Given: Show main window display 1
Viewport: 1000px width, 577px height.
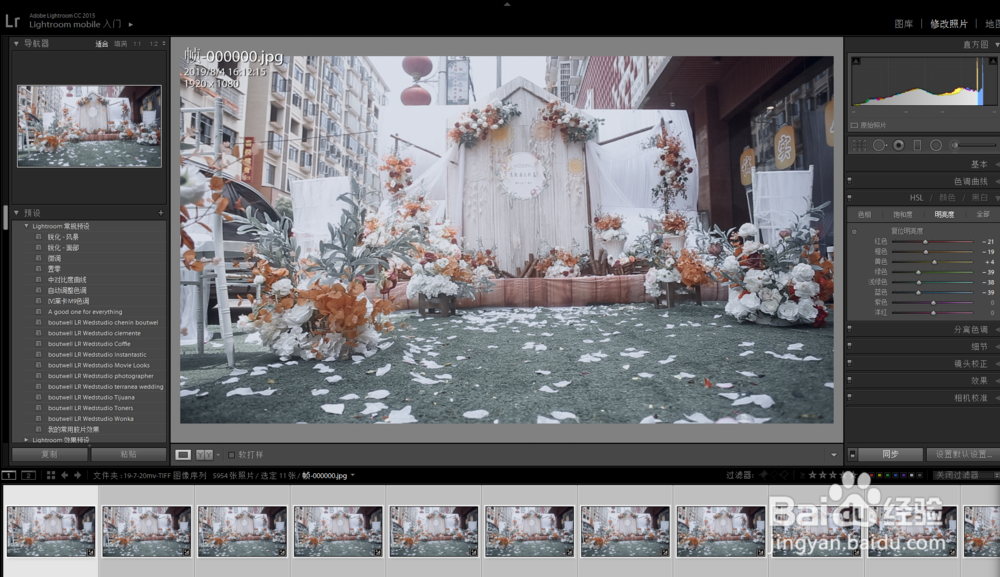Looking at the screenshot, I should [9, 476].
